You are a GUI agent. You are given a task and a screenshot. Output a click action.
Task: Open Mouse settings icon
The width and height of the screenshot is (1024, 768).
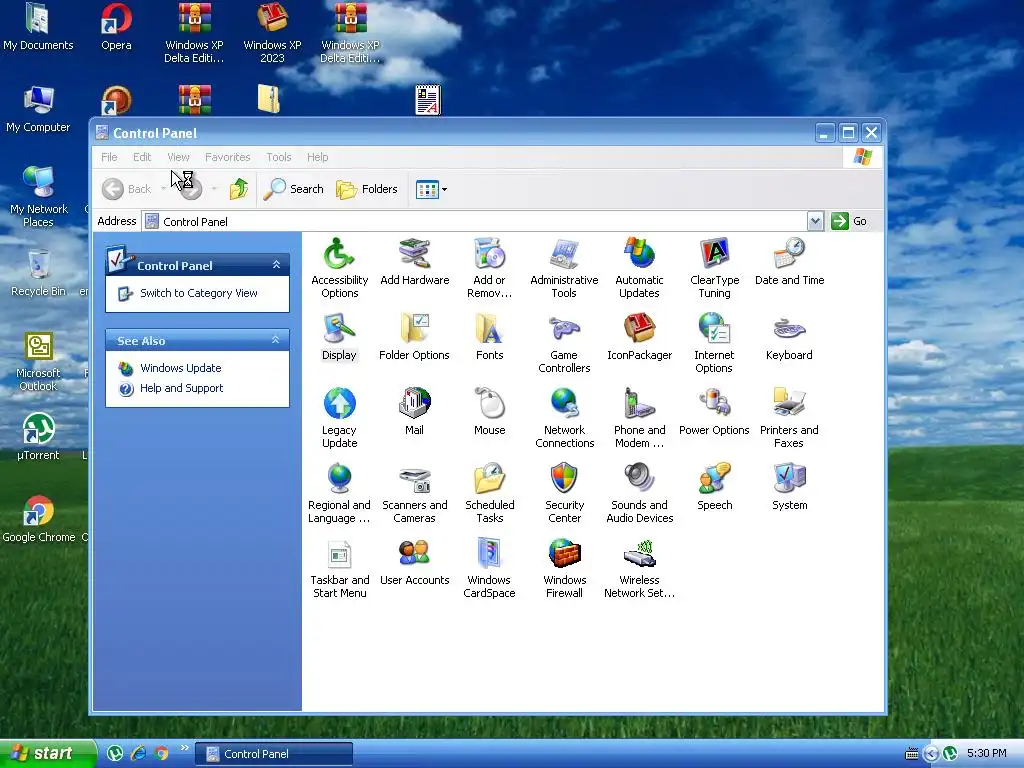(x=489, y=411)
